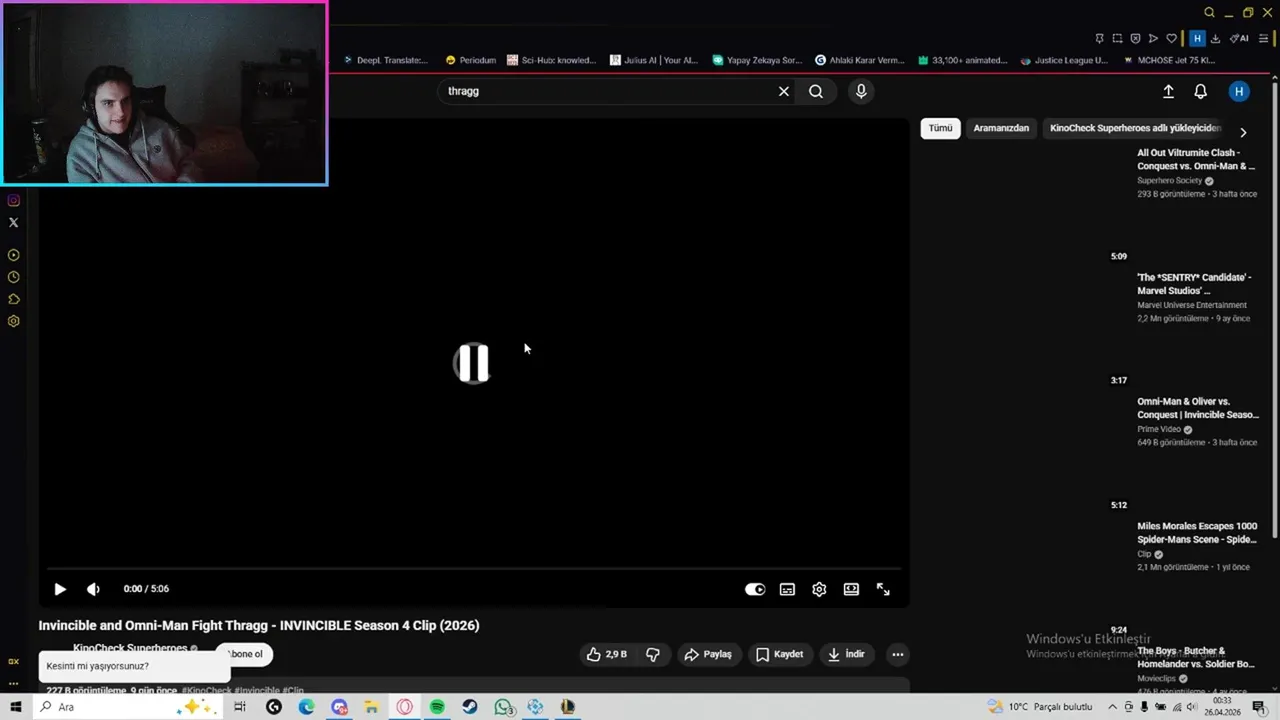Click the browser heart bookmark icon
Image resolution: width=1280 pixels, height=720 pixels.
point(1171,39)
